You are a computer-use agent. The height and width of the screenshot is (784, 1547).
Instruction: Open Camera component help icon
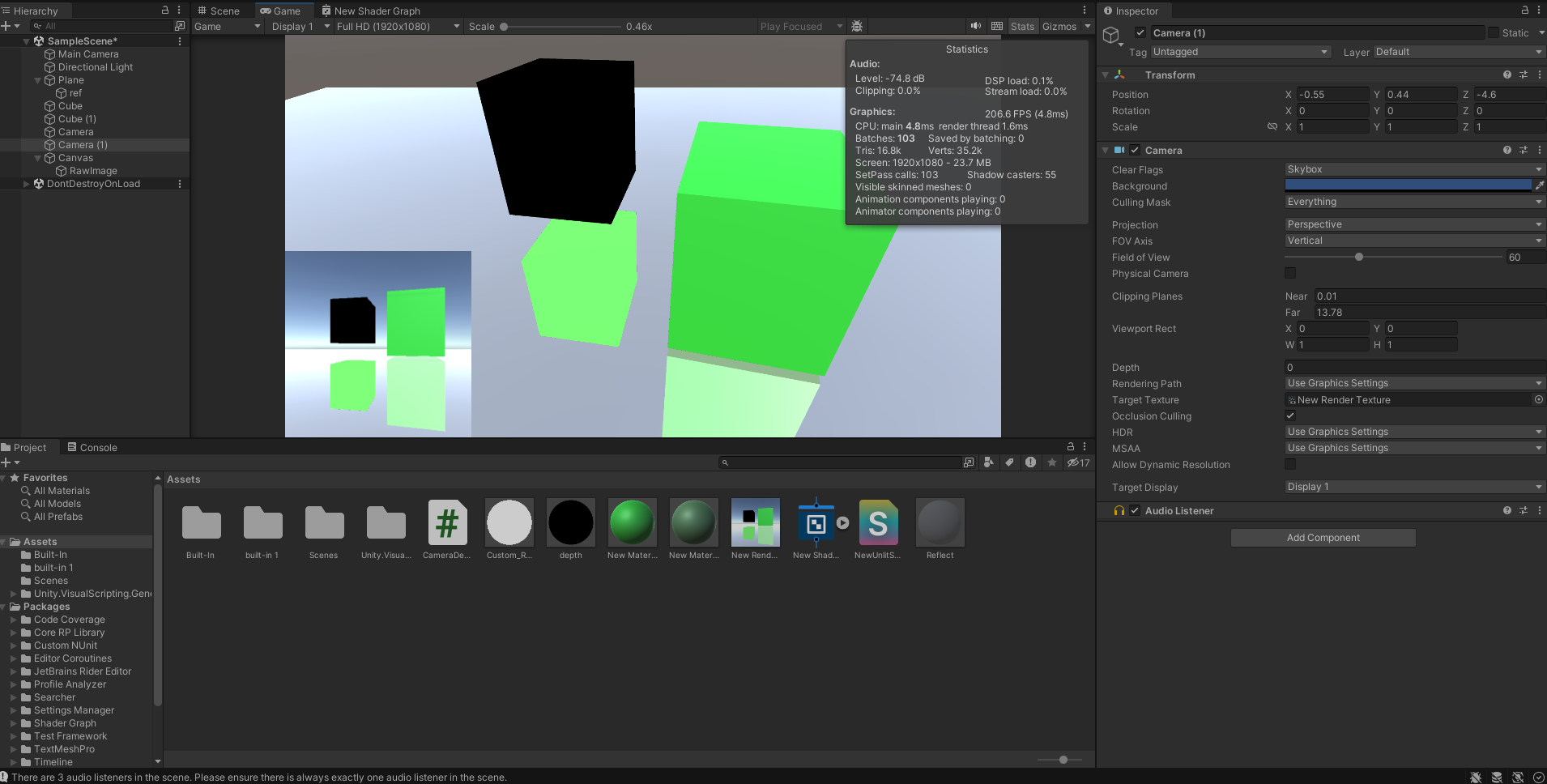pyautogui.click(x=1507, y=150)
